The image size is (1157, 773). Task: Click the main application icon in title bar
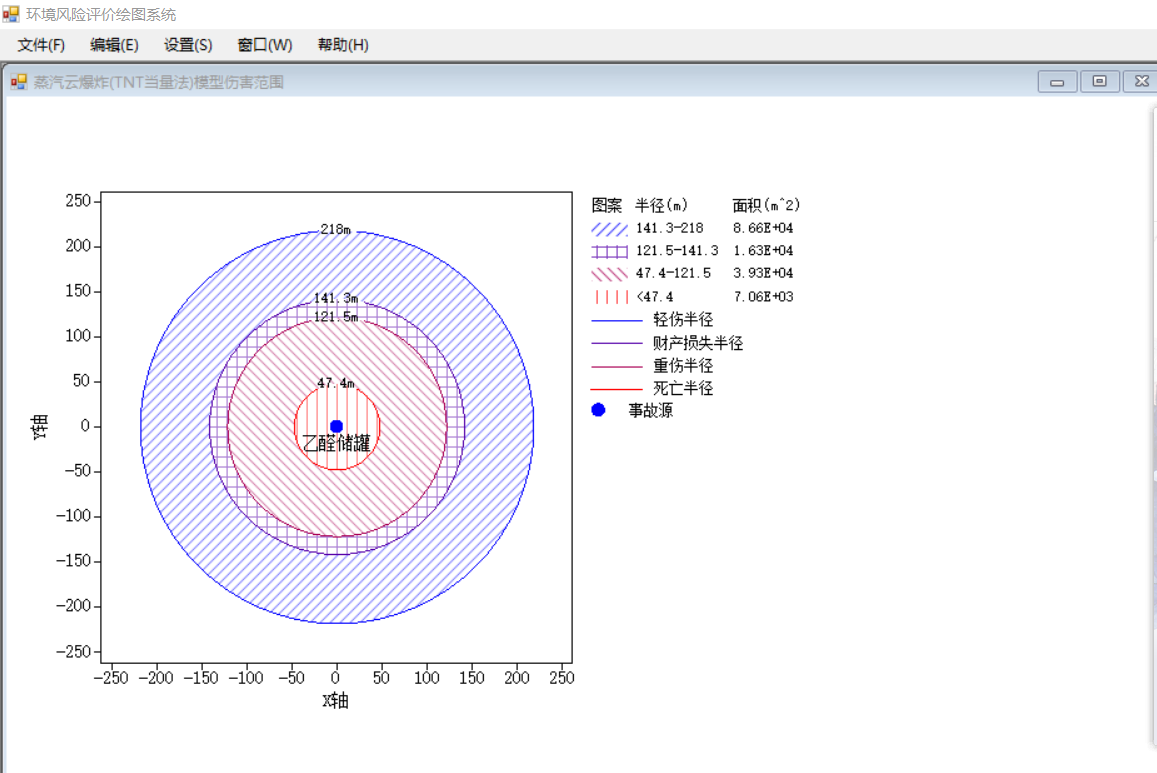[10, 14]
